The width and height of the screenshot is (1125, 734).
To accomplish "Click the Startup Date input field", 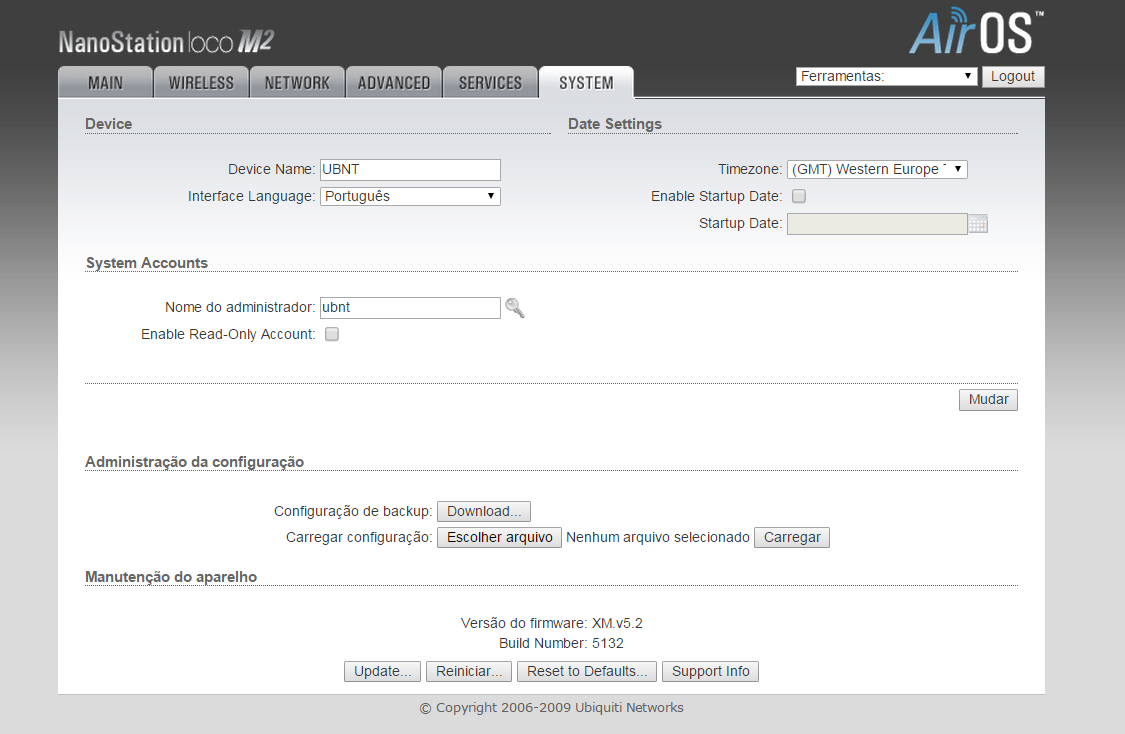I will pos(877,224).
